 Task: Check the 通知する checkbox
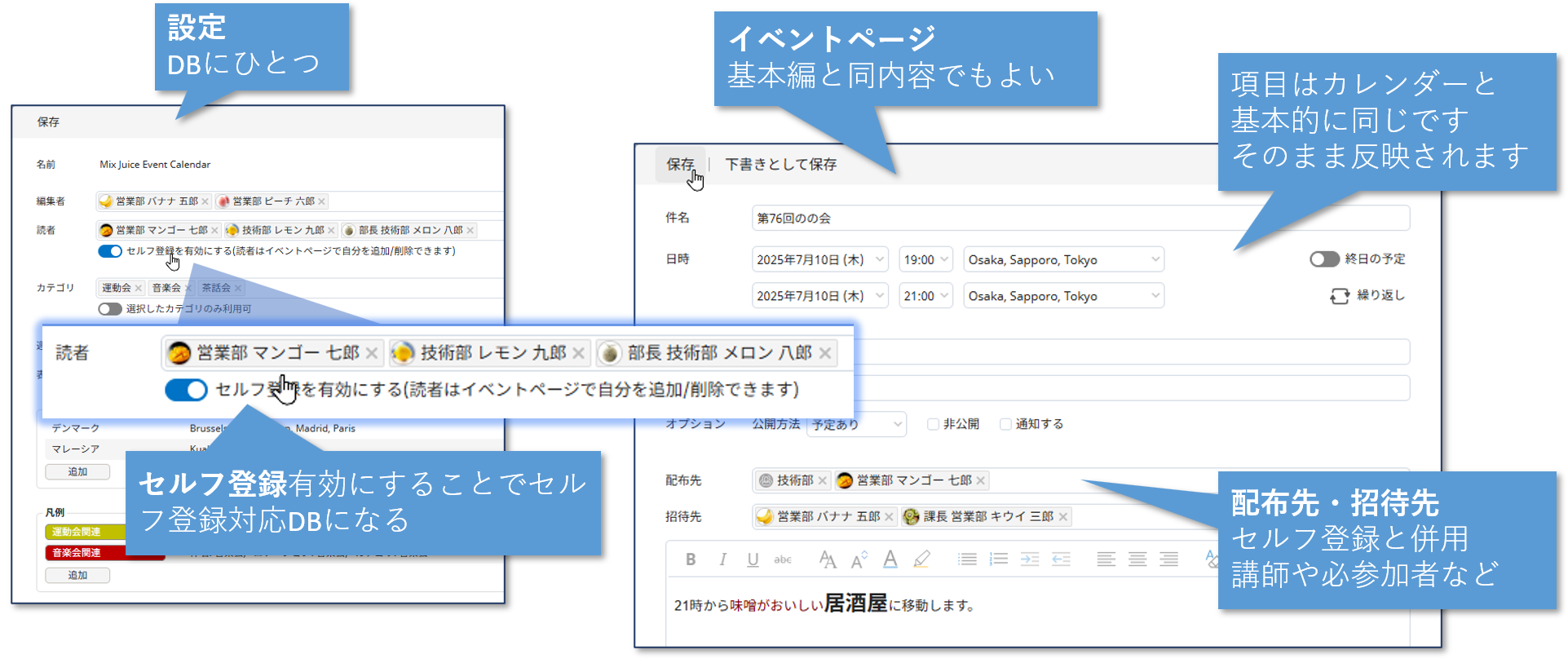[1005, 424]
